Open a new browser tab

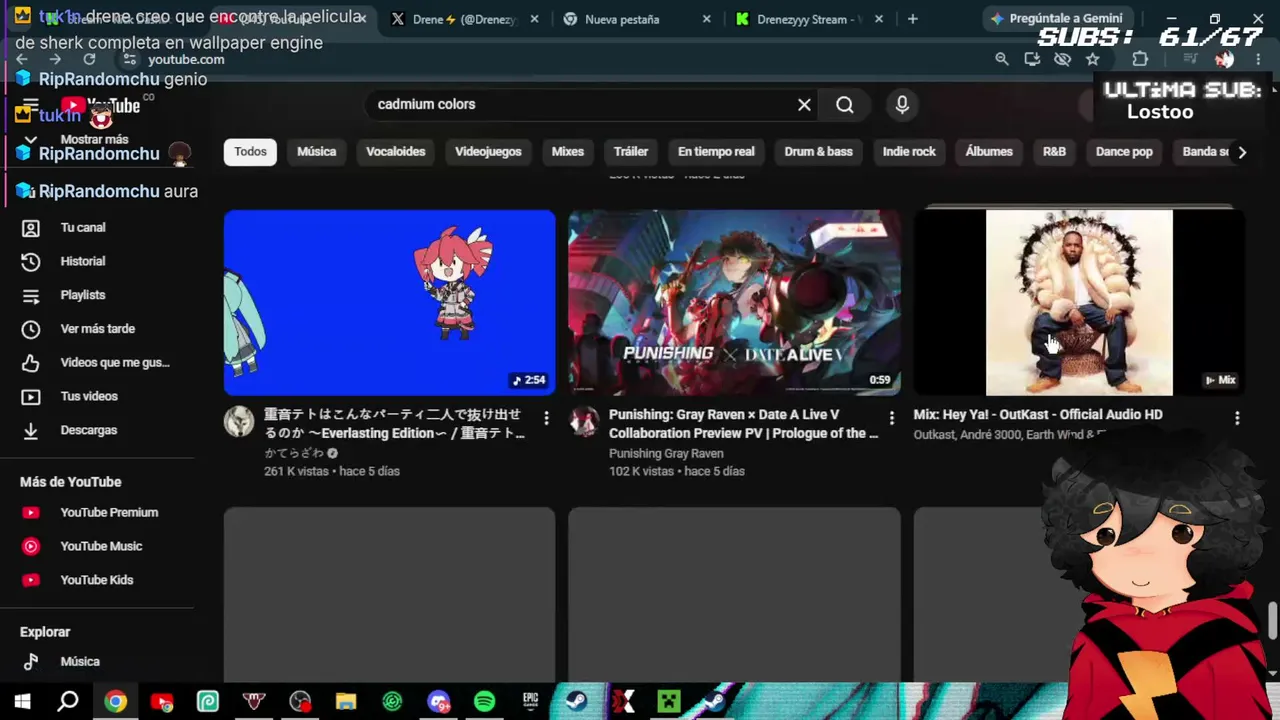point(912,19)
